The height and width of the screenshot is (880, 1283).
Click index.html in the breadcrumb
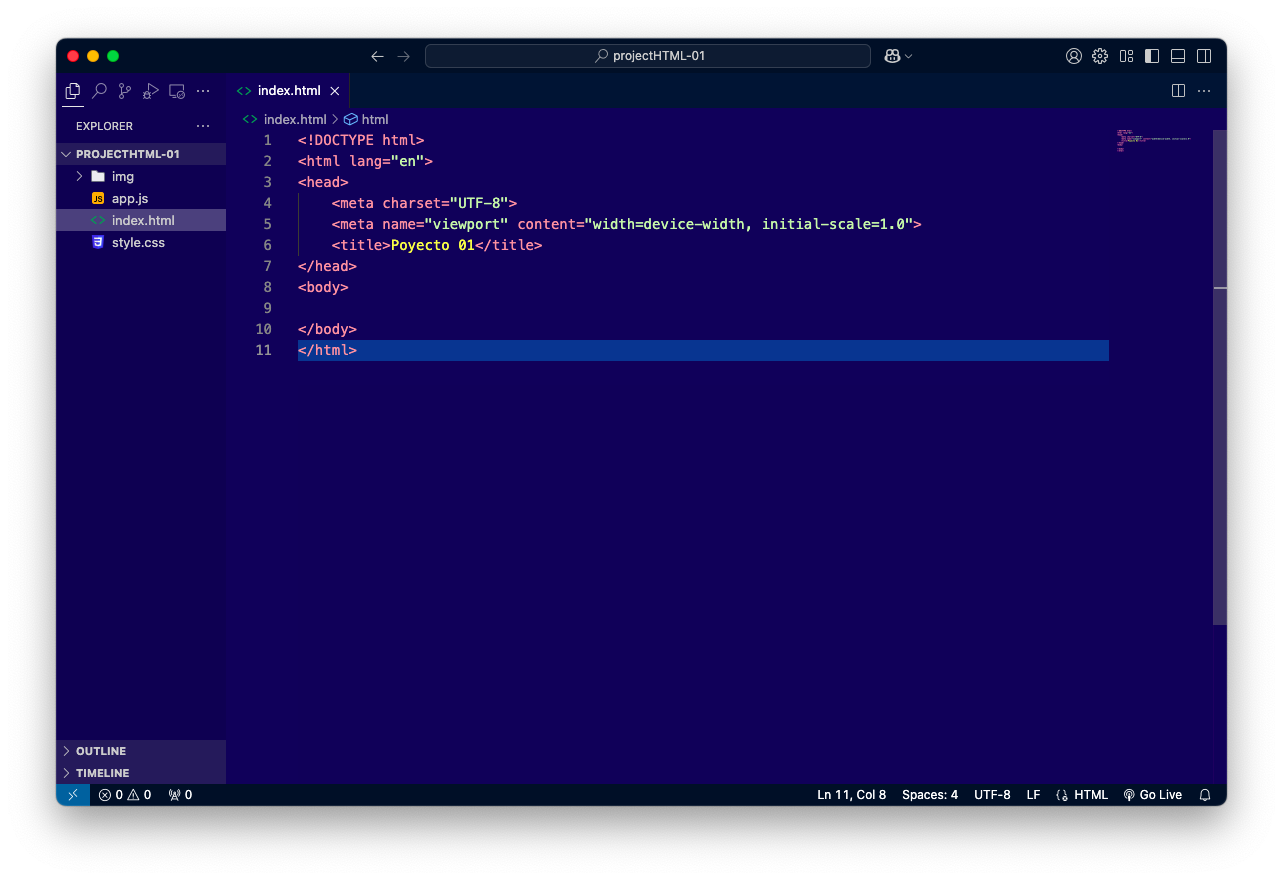[294, 119]
